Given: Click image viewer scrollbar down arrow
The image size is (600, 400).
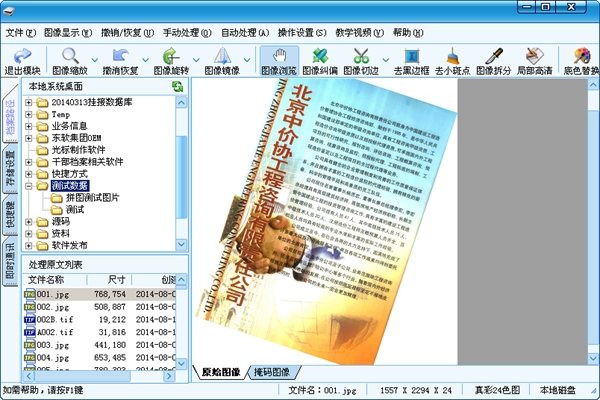Looking at the screenshot, I should click(593, 359).
